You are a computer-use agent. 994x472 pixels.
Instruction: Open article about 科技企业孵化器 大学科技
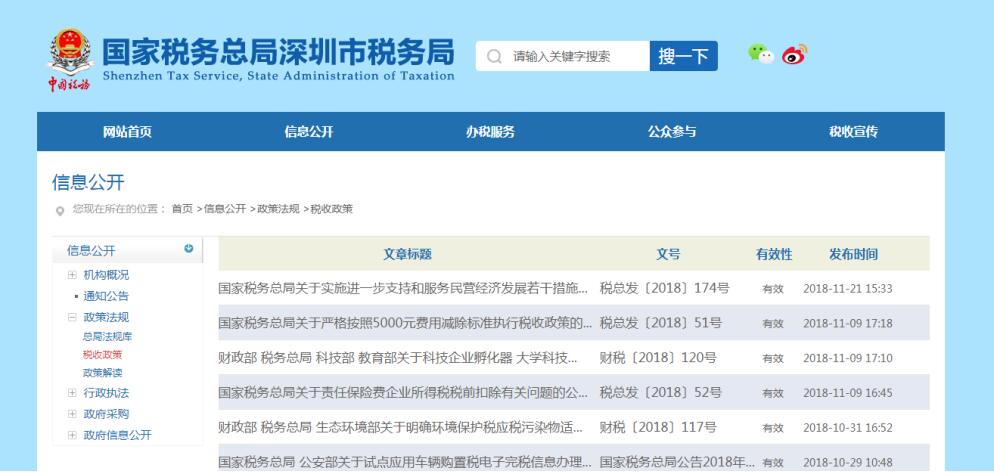tap(398, 358)
